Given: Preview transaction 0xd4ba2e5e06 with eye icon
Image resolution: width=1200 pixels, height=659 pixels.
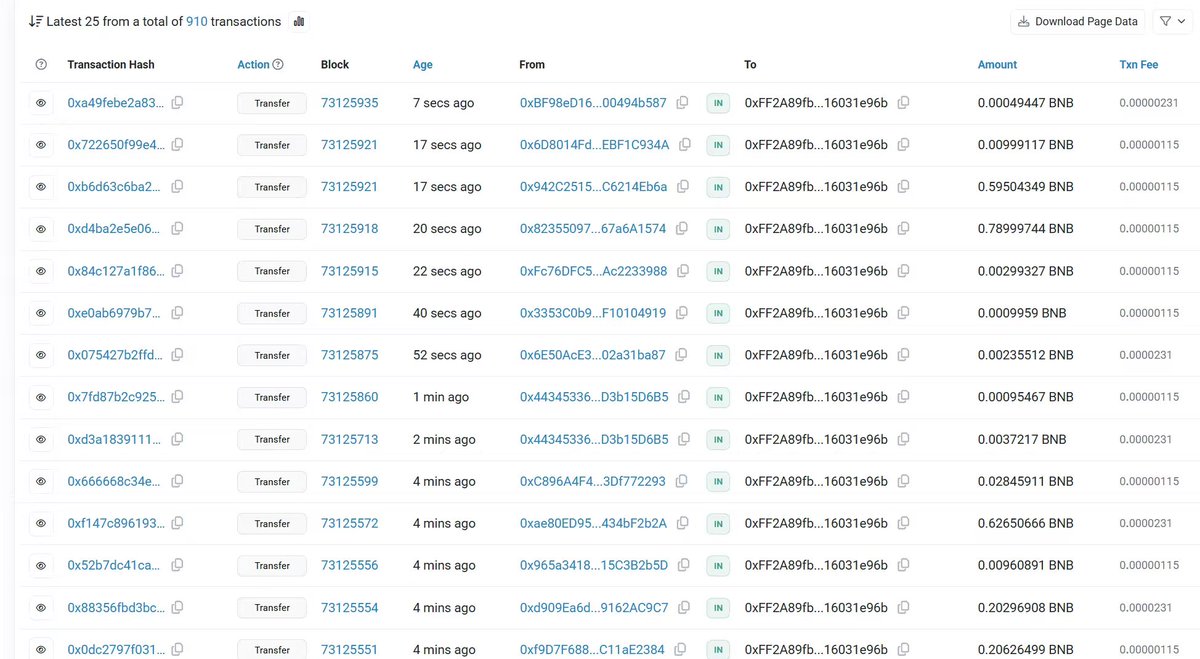Looking at the screenshot, I should pyautogui.click(x=41, y=229).
